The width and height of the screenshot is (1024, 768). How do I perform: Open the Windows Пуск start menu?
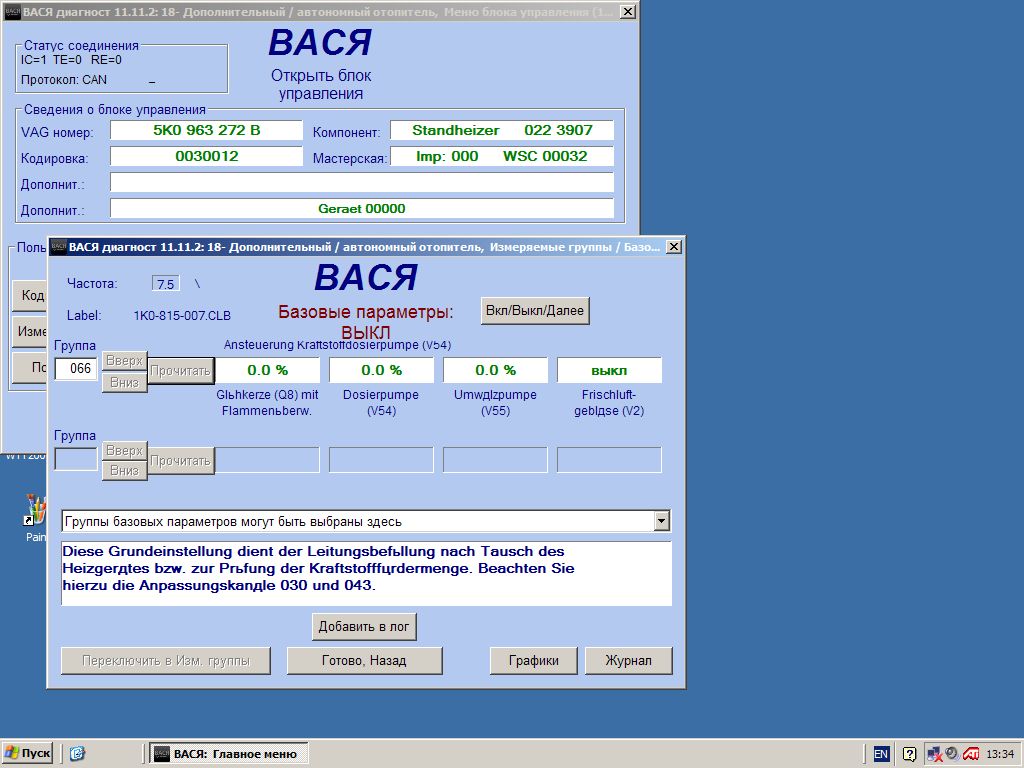[27, 754]
